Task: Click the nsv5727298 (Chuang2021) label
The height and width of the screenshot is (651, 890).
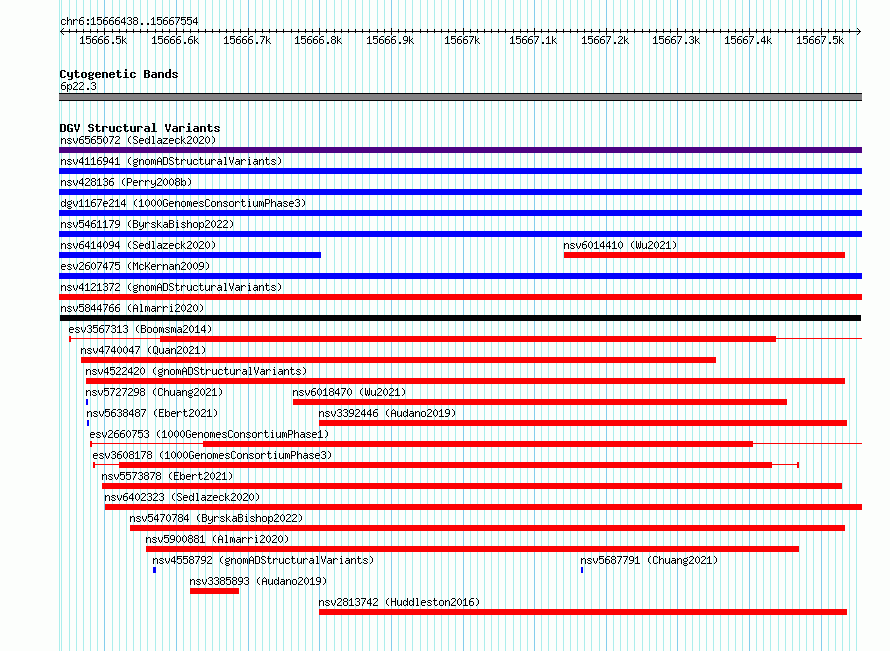Action: pyautogui.click(x=154, y=392)
